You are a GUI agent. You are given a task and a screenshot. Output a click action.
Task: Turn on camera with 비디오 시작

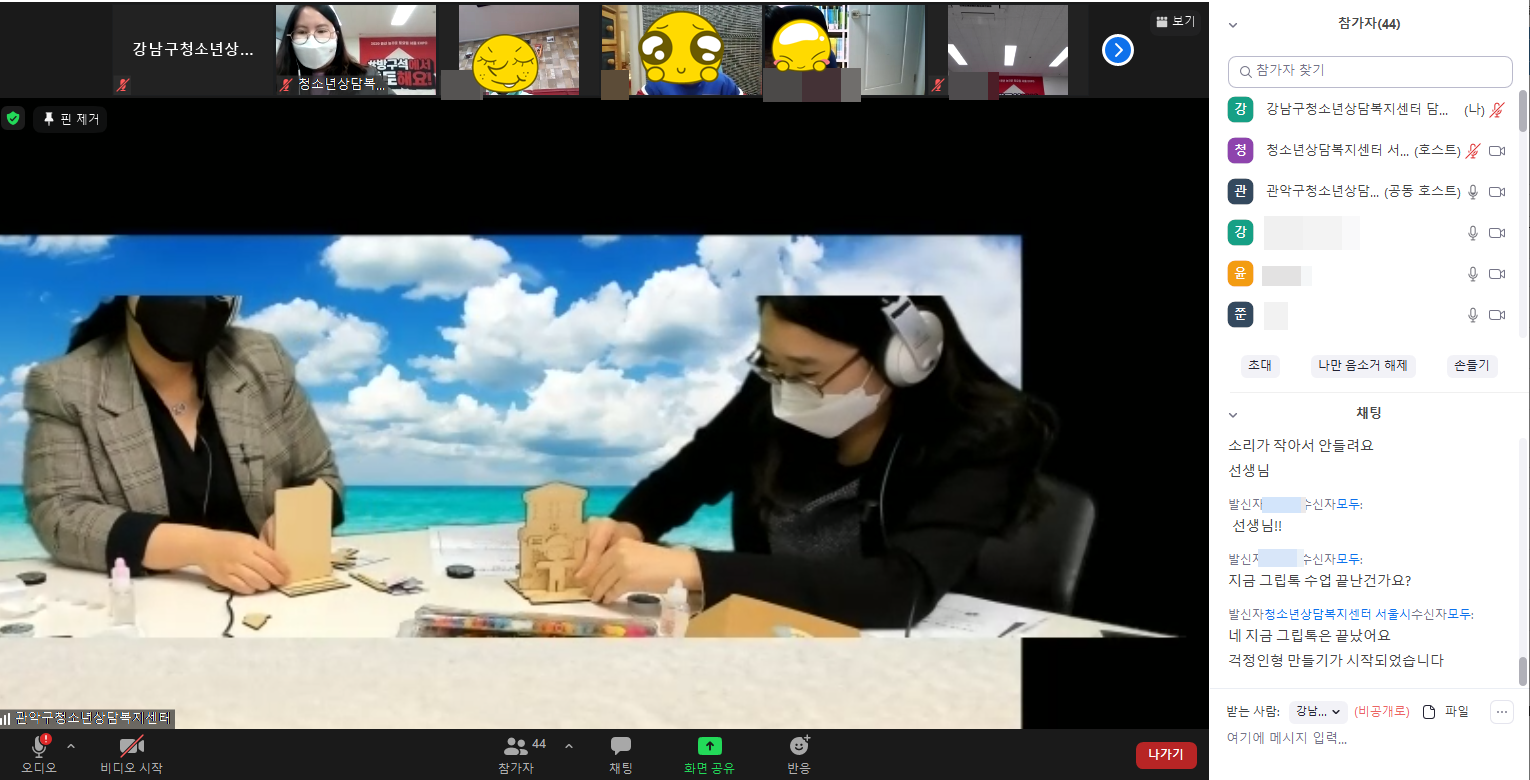[x=131, y=746]
